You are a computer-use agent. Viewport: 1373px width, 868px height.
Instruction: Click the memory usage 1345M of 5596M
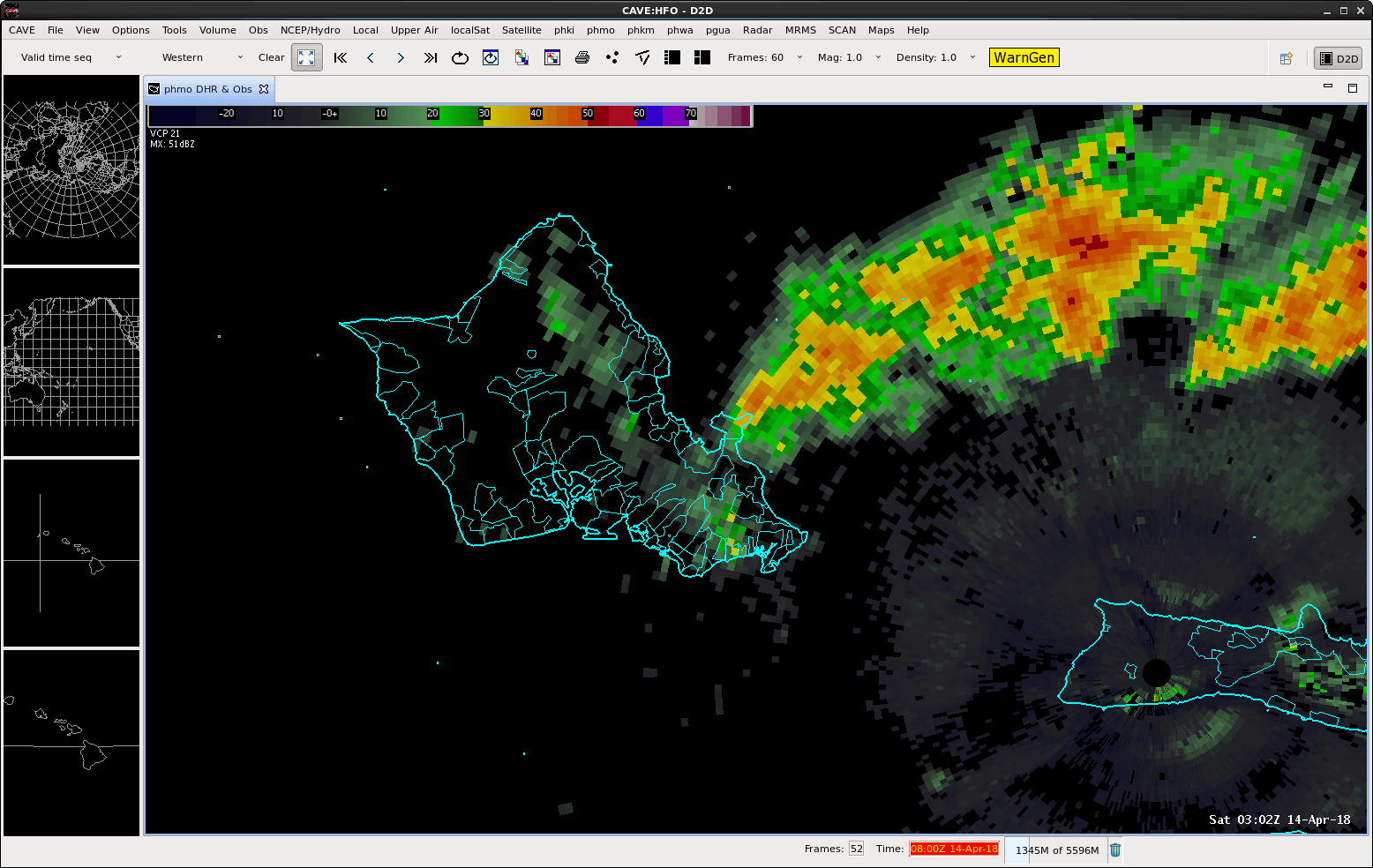pyautogui.click(x=1057, y=850)
